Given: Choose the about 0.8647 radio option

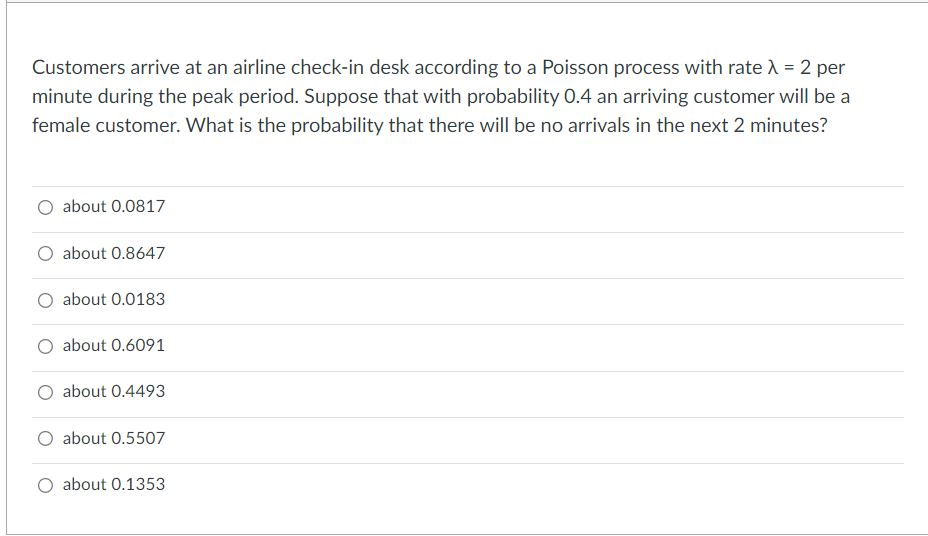Looking at the screenshot, I should [46, 254].
